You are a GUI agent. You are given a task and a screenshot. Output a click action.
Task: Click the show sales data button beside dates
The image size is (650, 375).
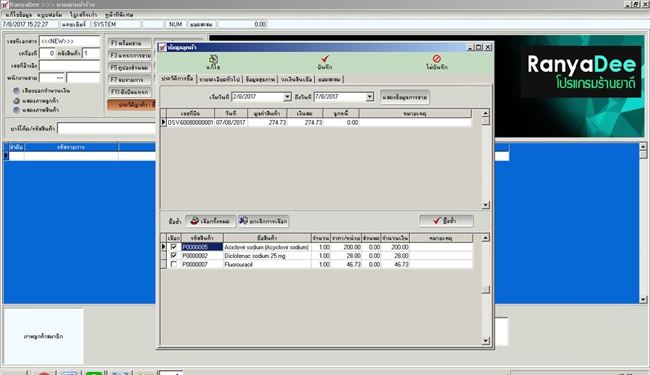click(405, 97)
